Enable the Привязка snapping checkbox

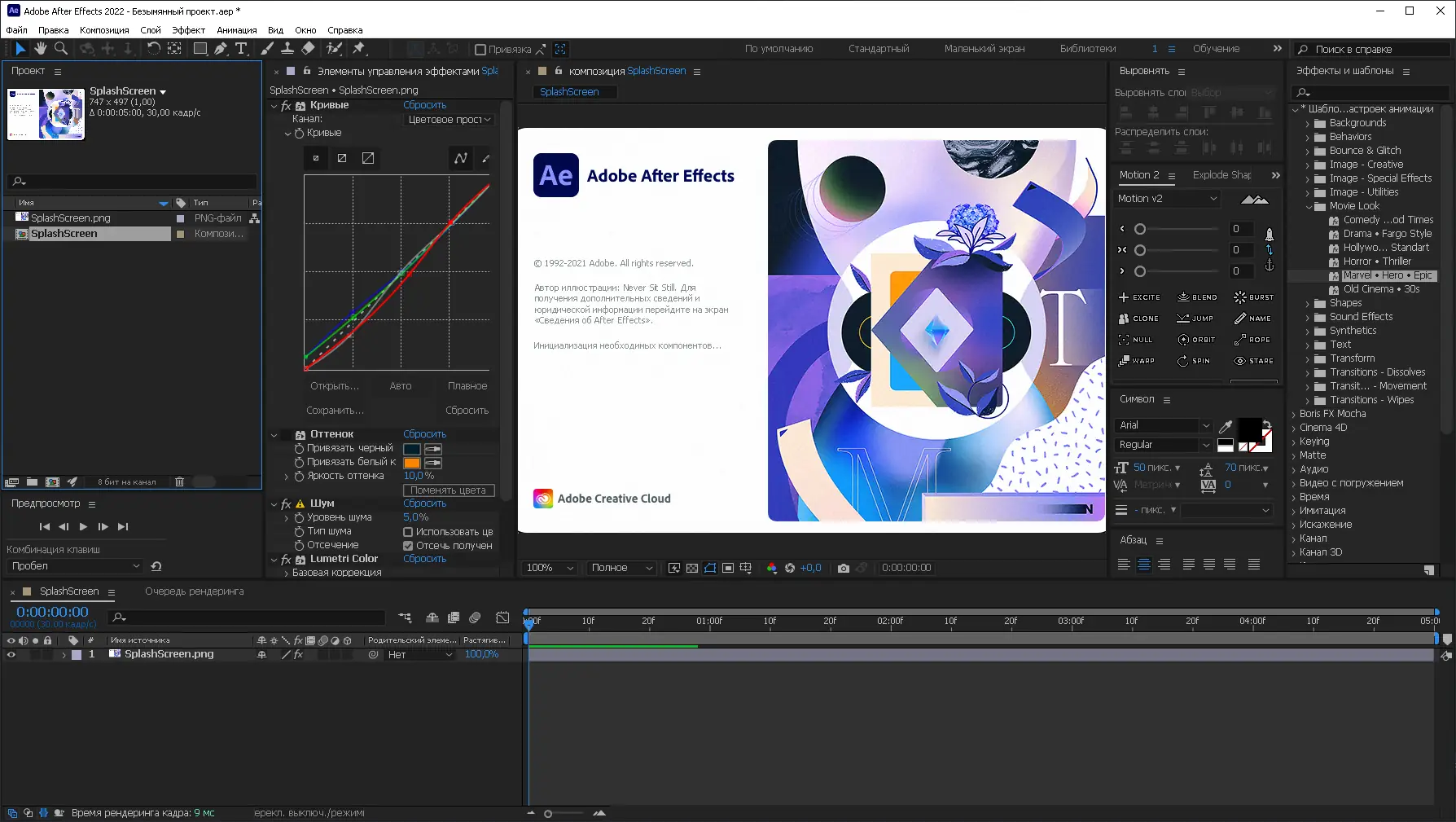pyautogui.click(x=480, y=50)
